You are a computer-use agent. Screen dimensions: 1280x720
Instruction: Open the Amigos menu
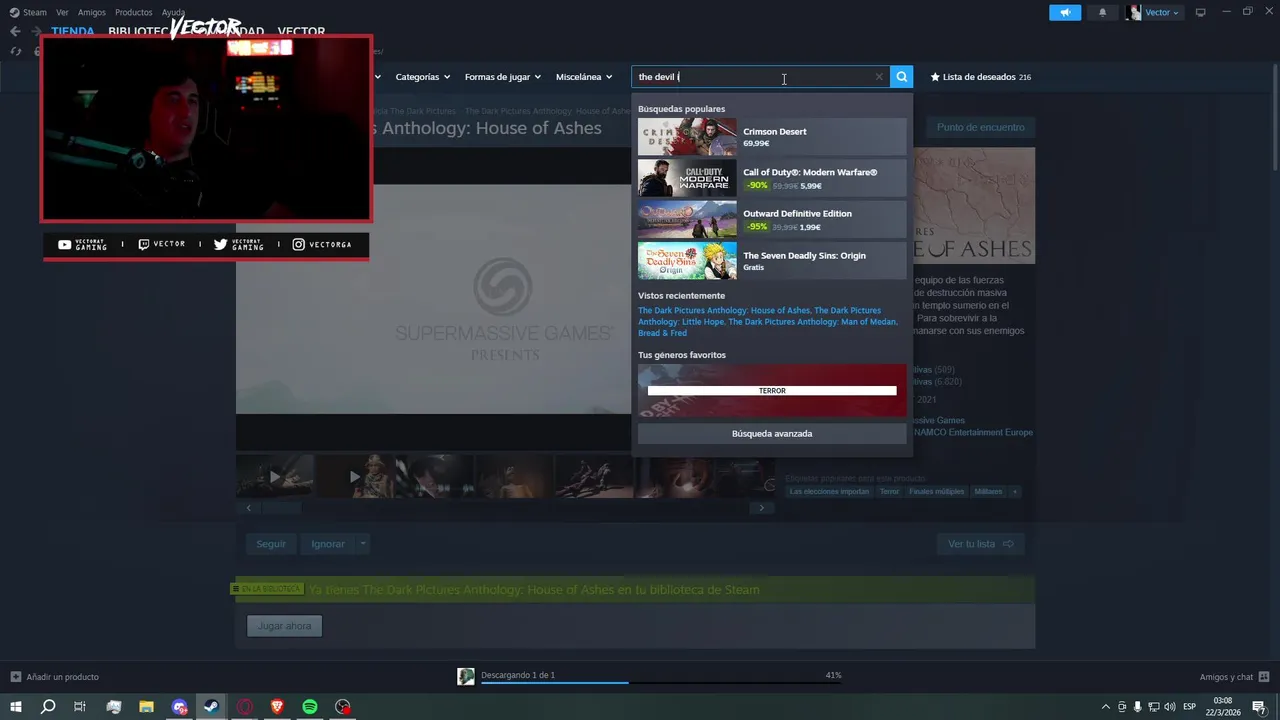tap(92, 12)
